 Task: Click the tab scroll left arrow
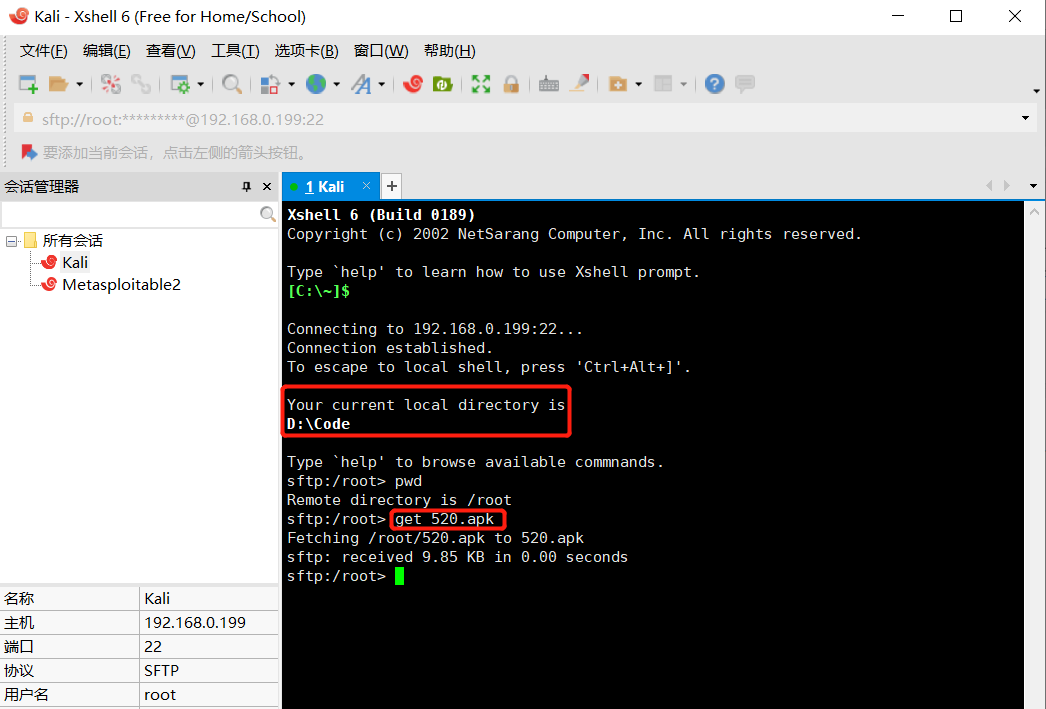989,185
